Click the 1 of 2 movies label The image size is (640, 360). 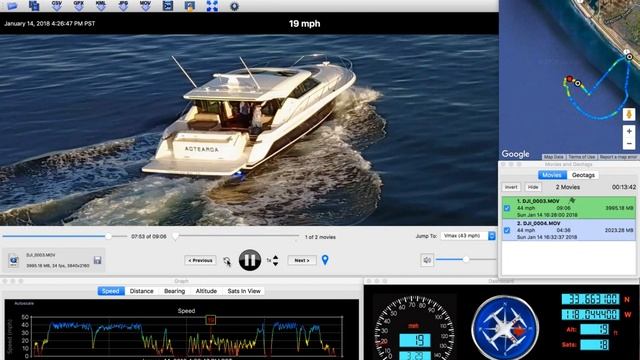[320, 237]
